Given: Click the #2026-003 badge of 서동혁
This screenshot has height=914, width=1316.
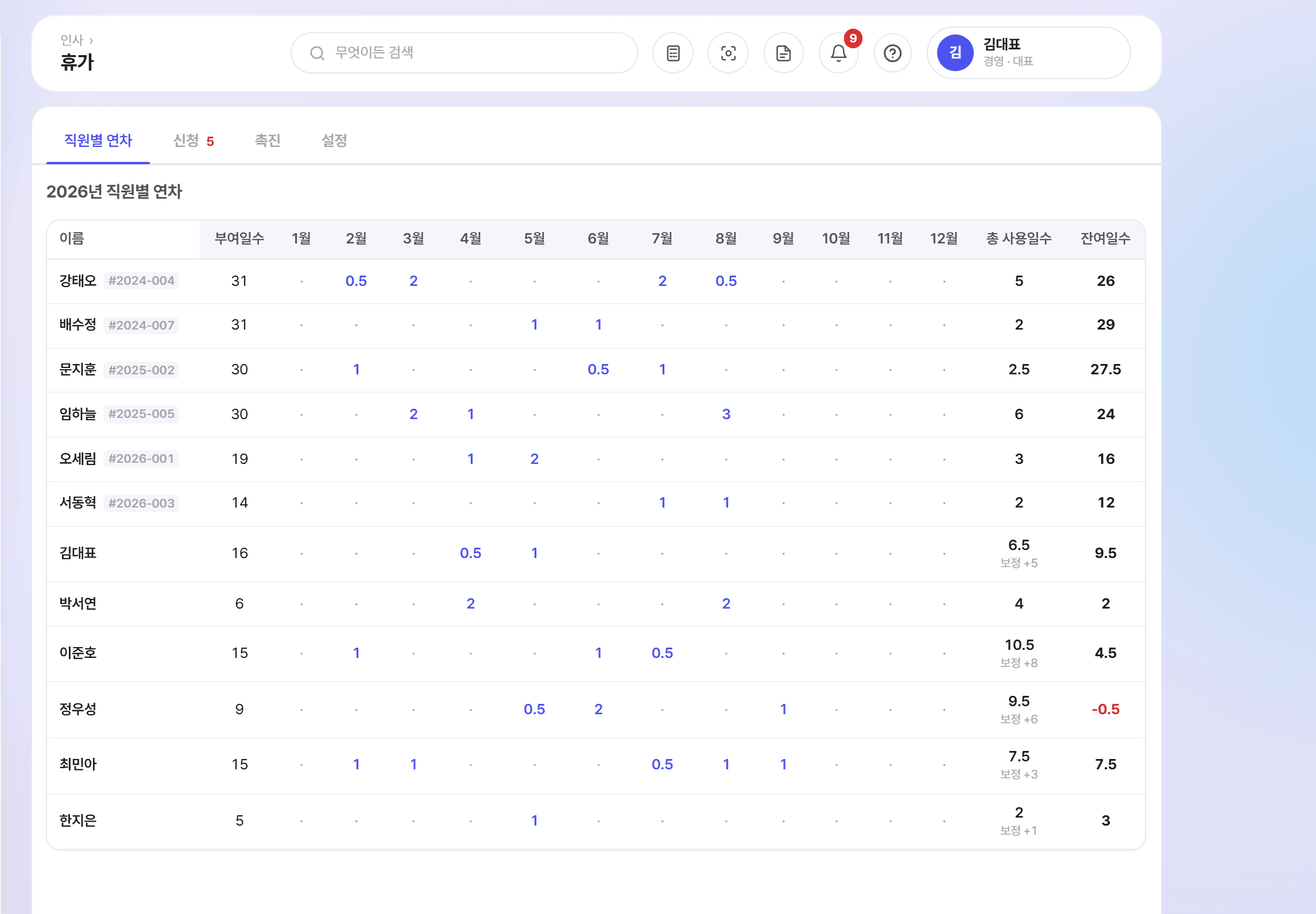Looking at the screenshot, I should tap(141, 503).
